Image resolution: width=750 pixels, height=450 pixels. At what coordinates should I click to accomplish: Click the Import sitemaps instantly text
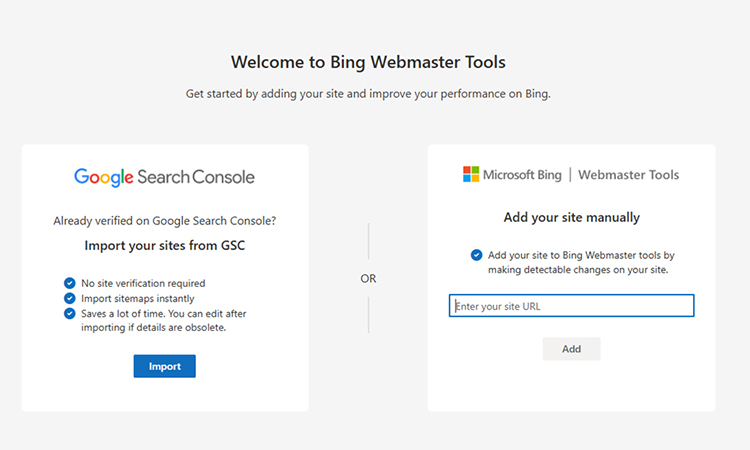138,298
